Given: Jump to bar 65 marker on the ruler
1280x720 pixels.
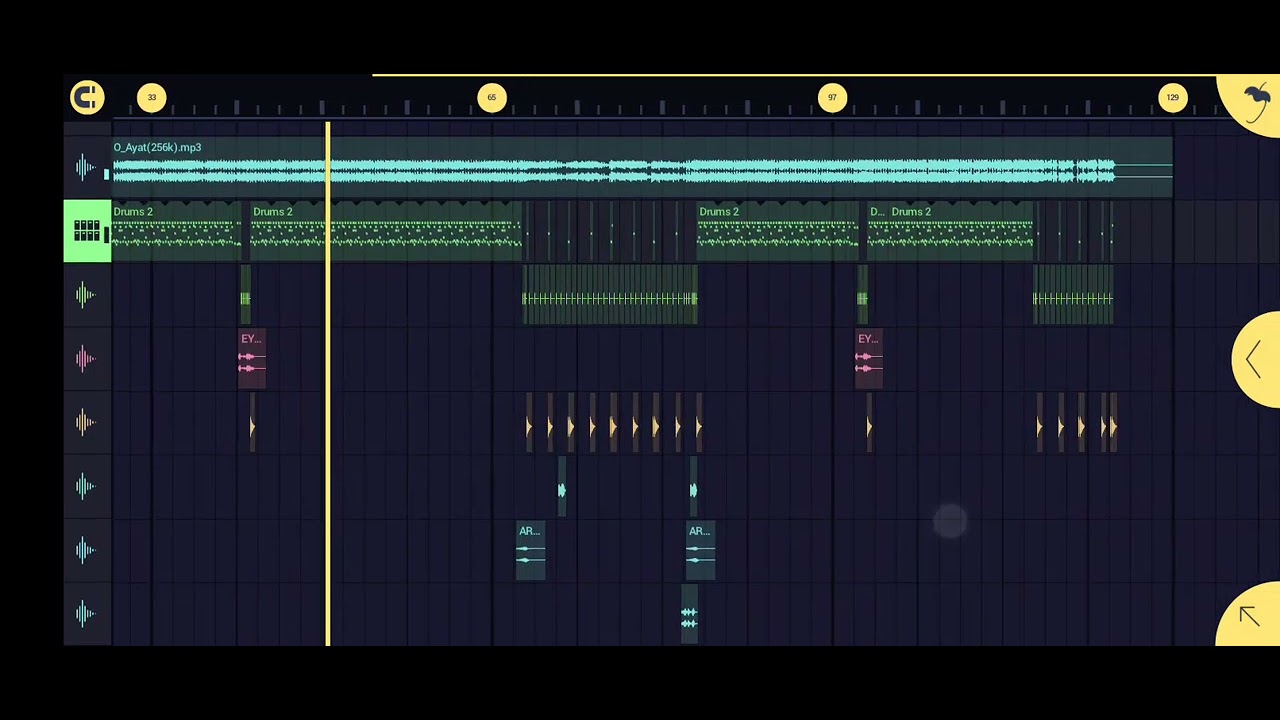Looking at the screenshot, I should (492, 97).
